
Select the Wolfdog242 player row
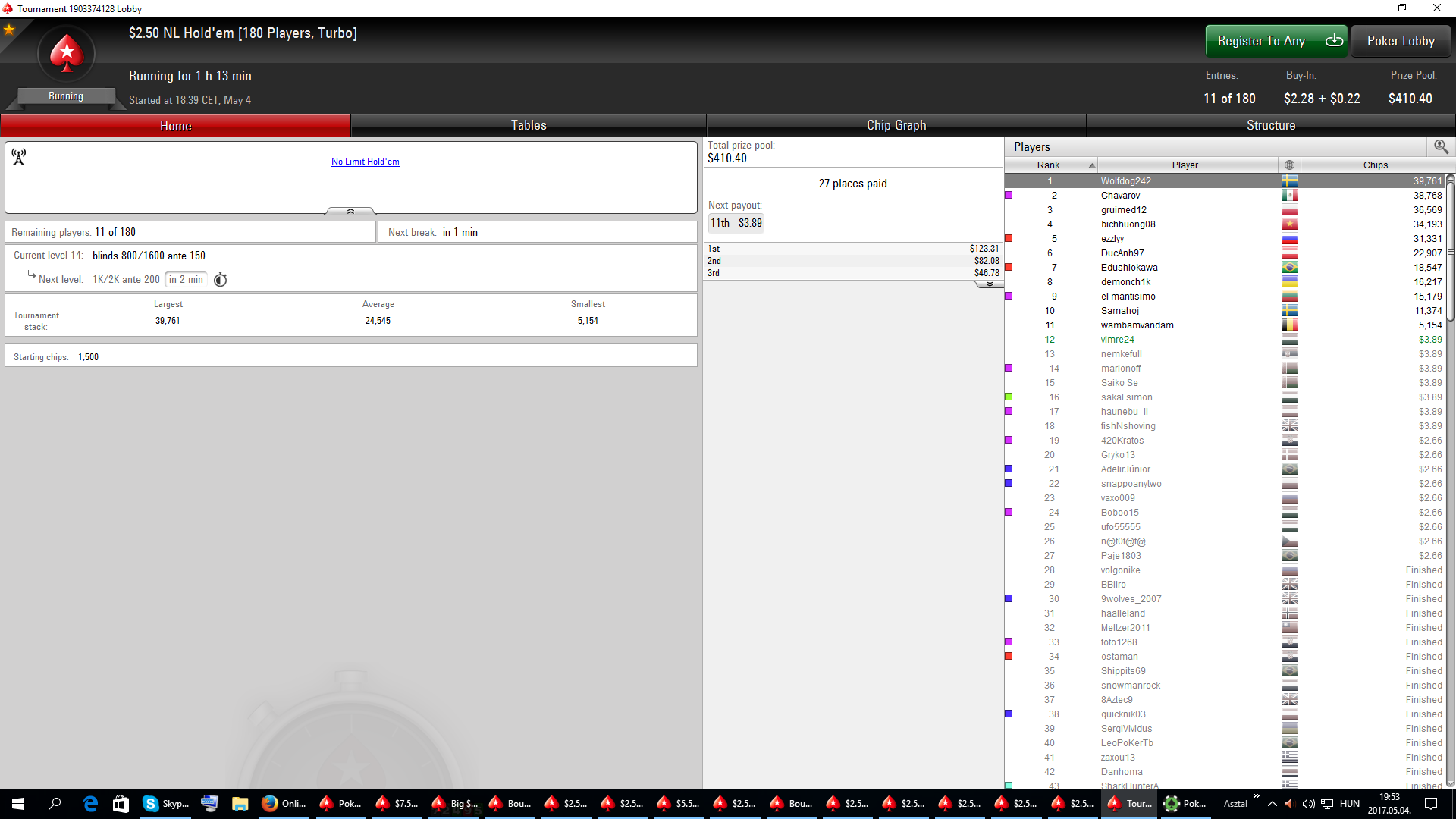[1225, 181]
